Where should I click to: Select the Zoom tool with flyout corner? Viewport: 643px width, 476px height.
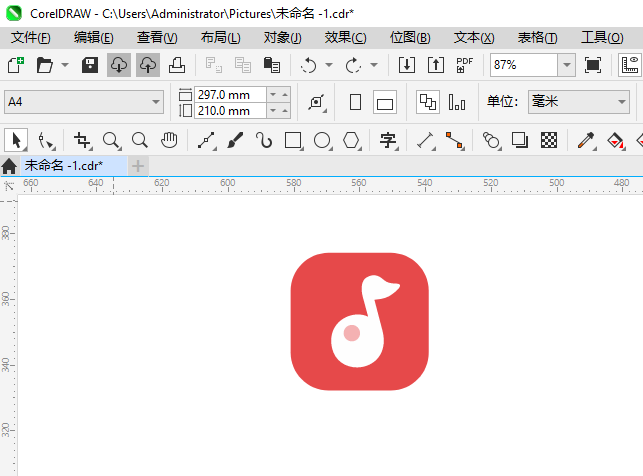[112, 141]
